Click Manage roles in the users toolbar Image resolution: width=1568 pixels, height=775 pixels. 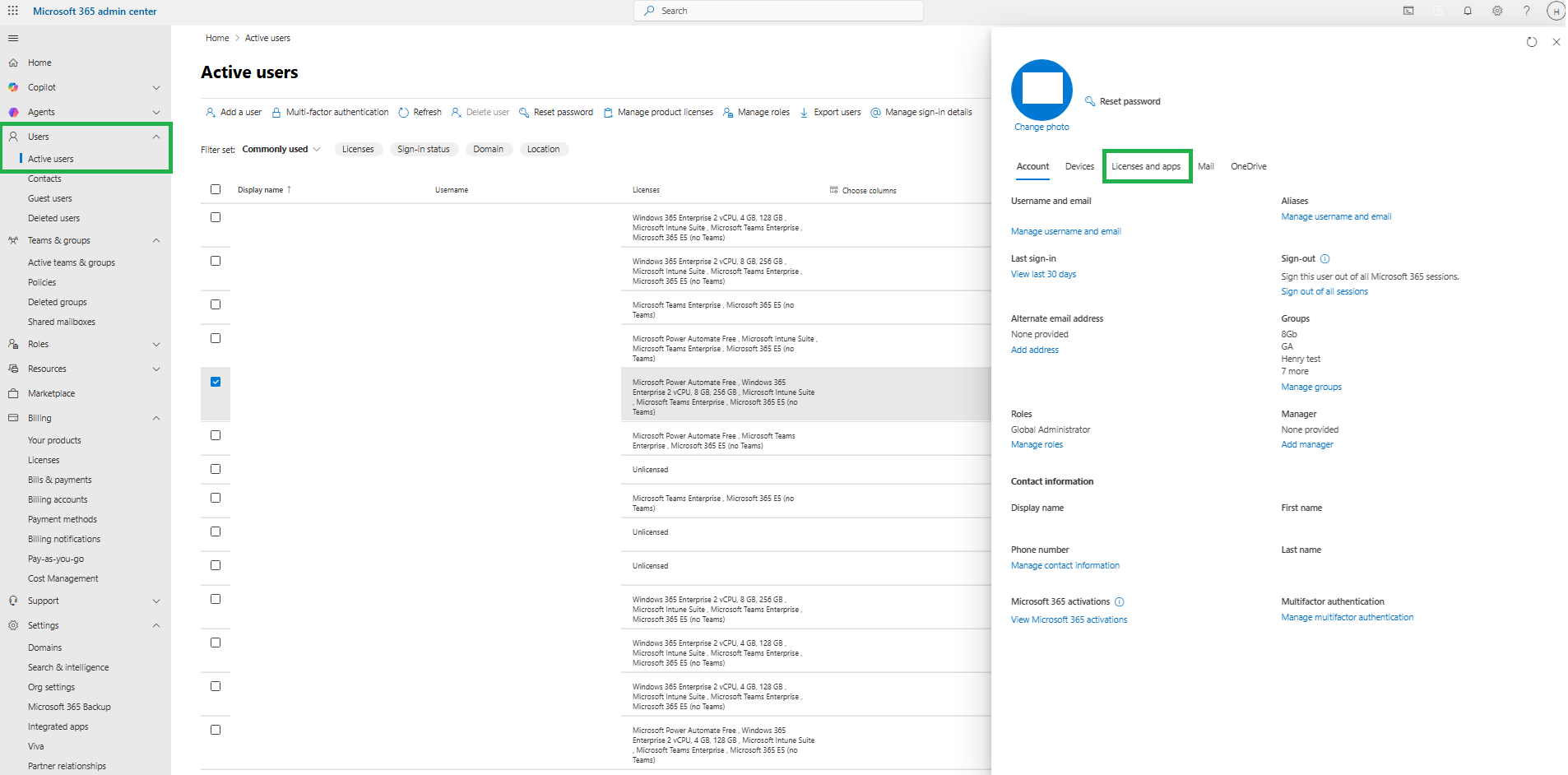pos(756,113)
